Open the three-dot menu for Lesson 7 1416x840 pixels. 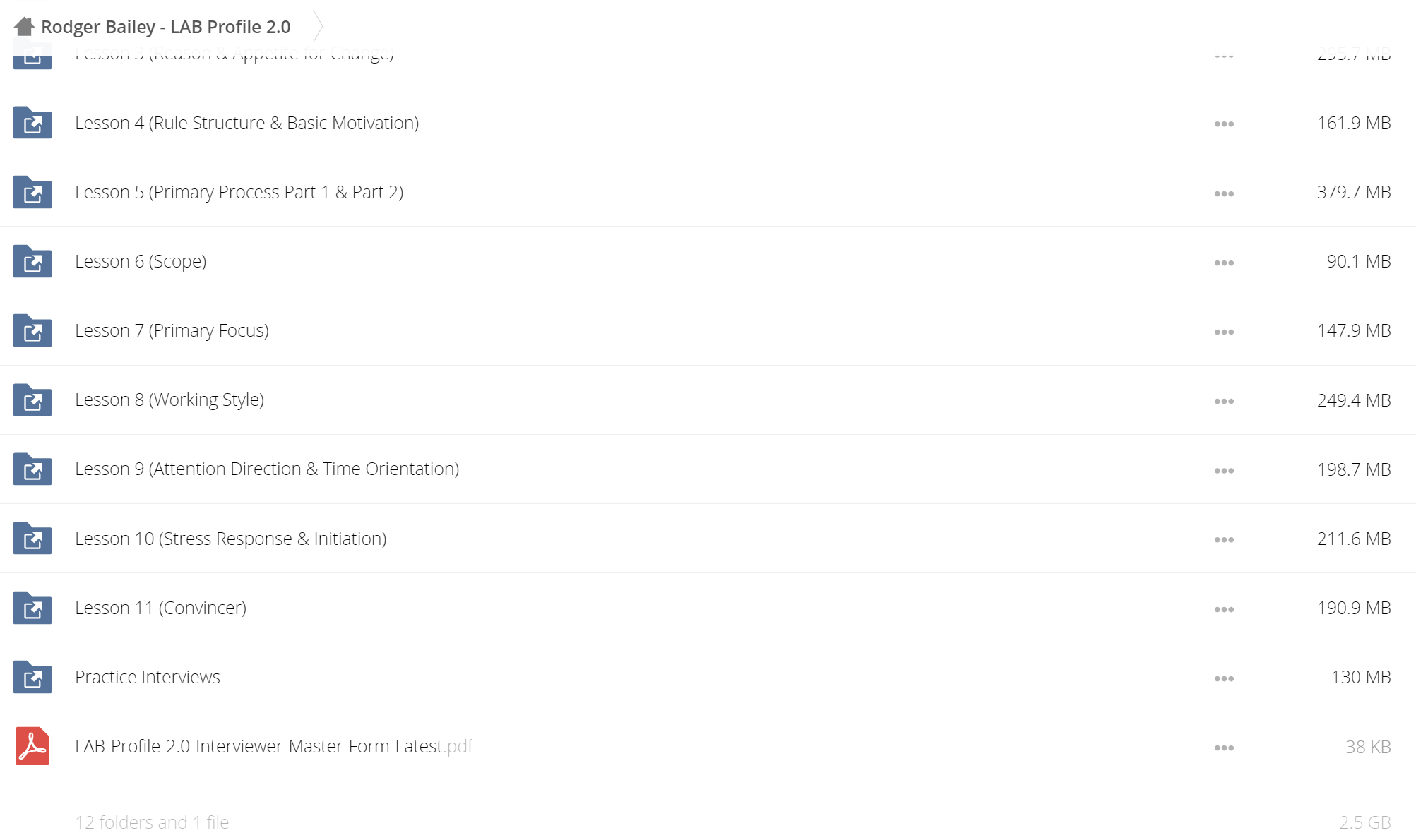(x=1224, y=332)
